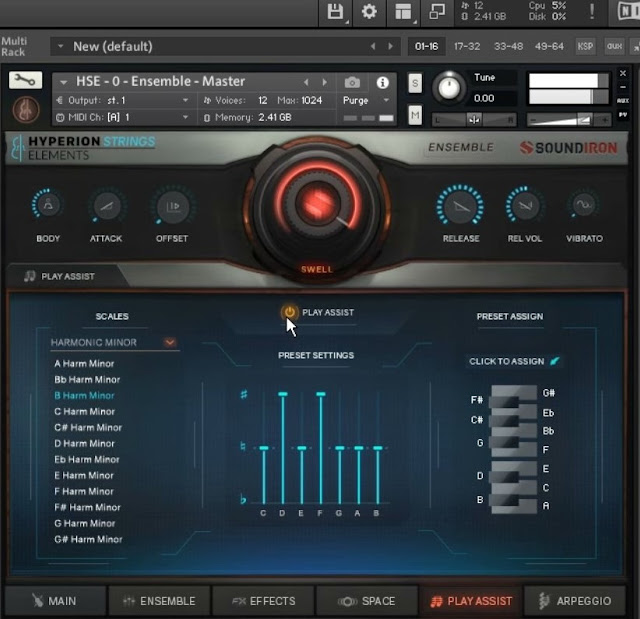The height and width of the screenshot is (619, 640).
Task: Click the Click To Assign brush icon
Action: click(x=555, y=361)
